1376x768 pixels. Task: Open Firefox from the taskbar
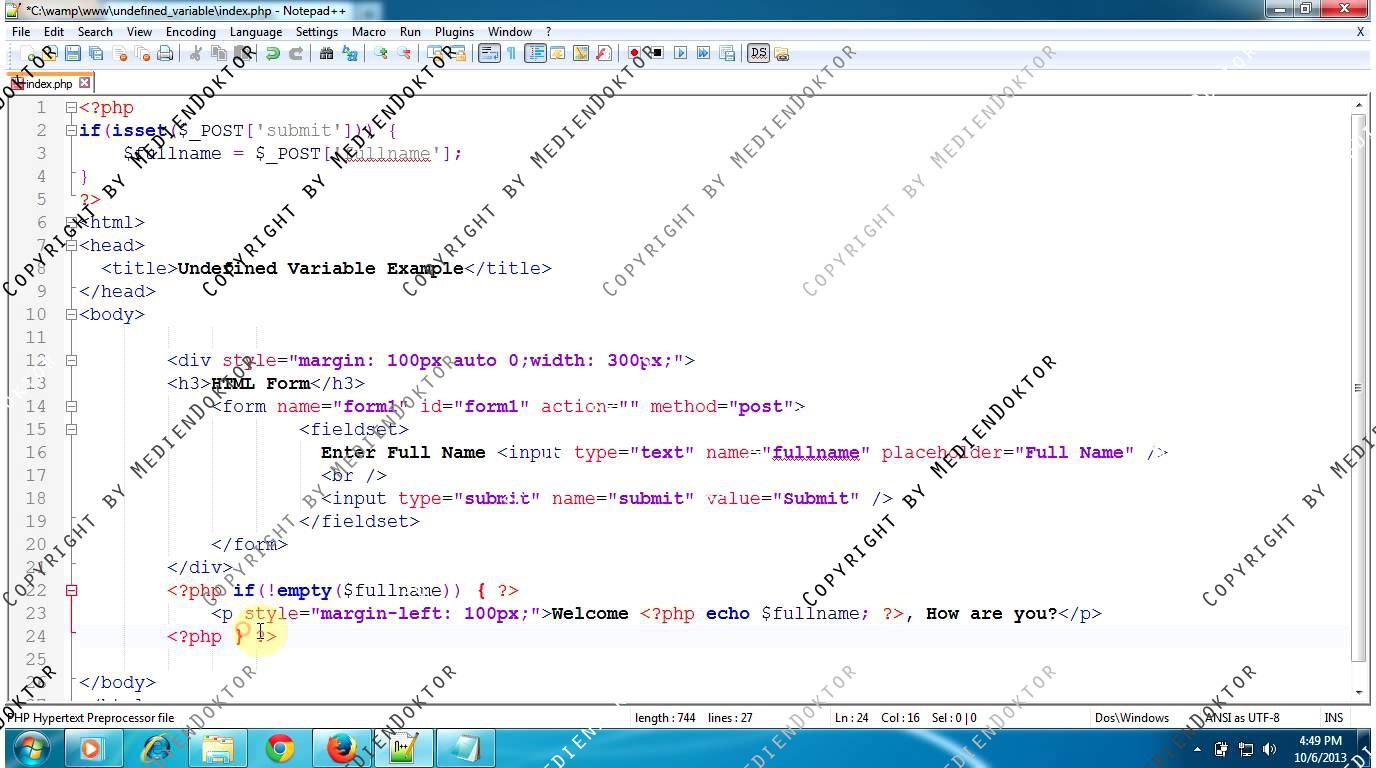(342, 748)
